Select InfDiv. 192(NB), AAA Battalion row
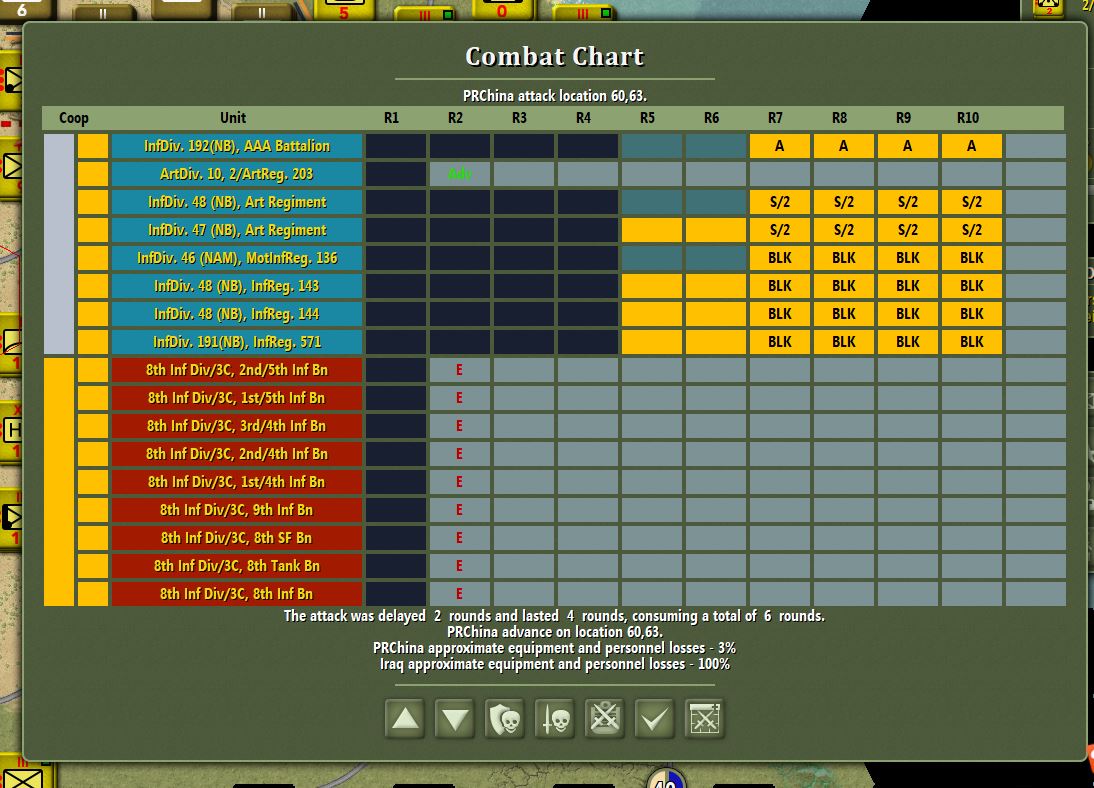Viewport: 1094px width, 788px height. [237, 146]
